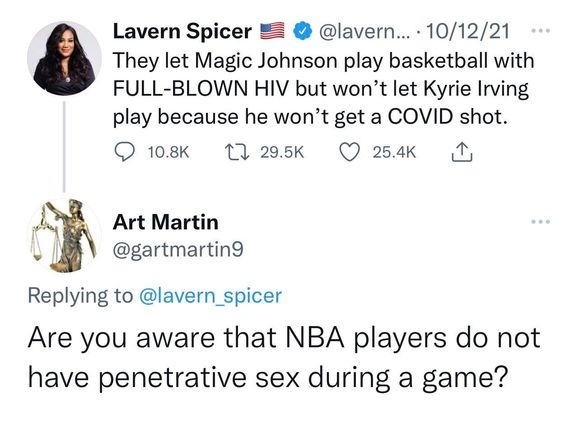The width and height of the screenshot is (580, 424).
Task: Open the share upload icon
Action: tap(462, 152)
